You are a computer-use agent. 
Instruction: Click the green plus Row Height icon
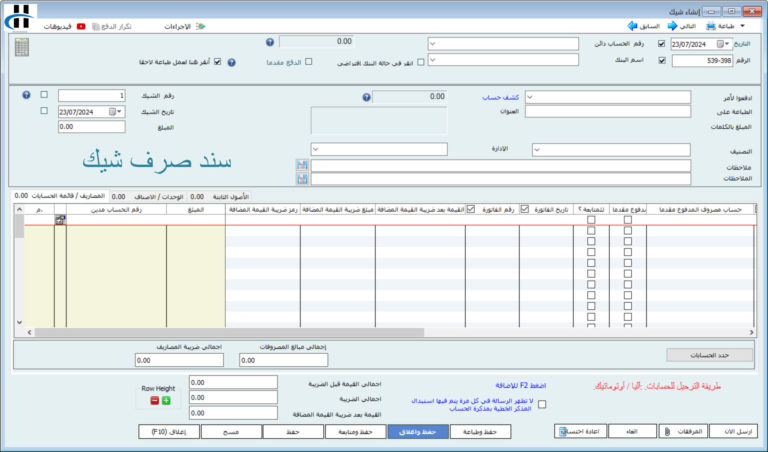pos(166,400)
